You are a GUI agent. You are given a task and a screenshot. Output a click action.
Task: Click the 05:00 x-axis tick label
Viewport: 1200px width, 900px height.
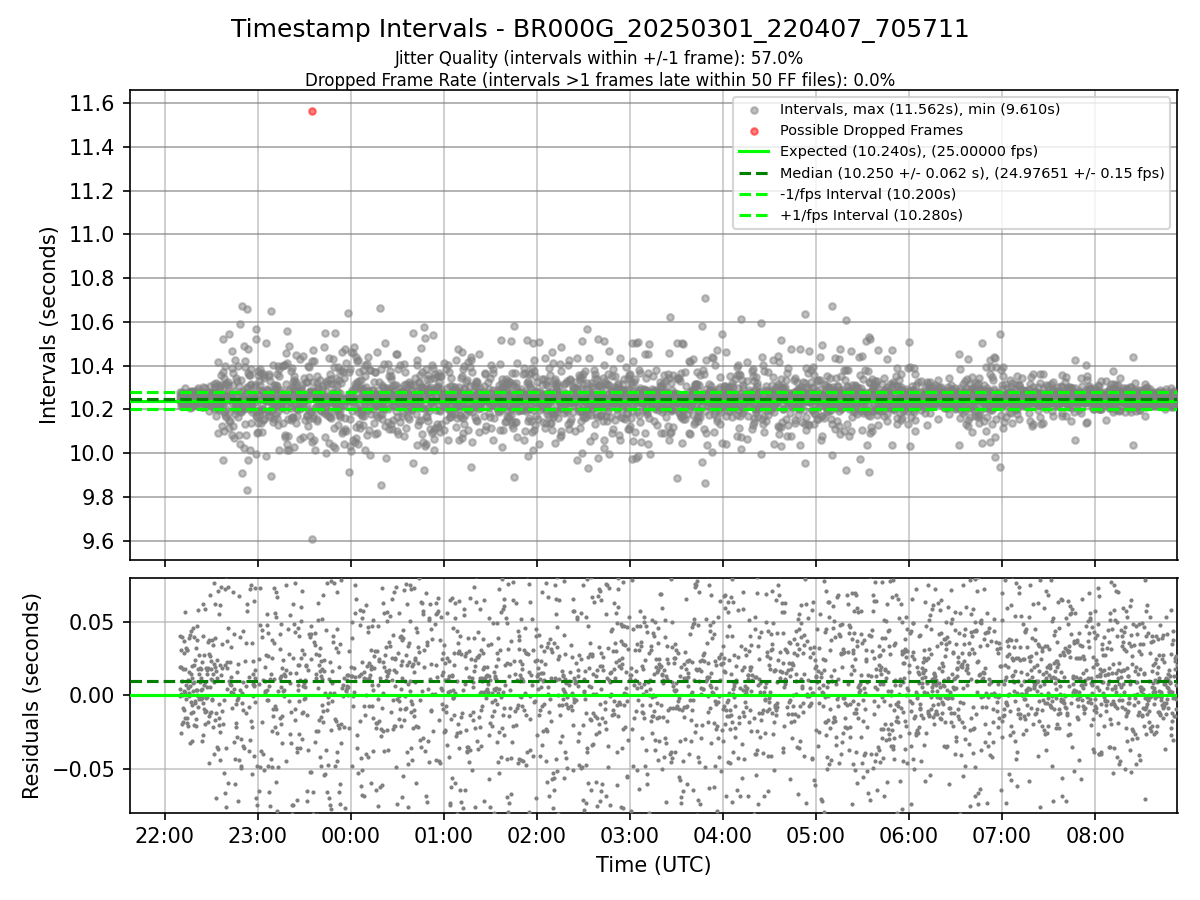[x=816, y=834]
